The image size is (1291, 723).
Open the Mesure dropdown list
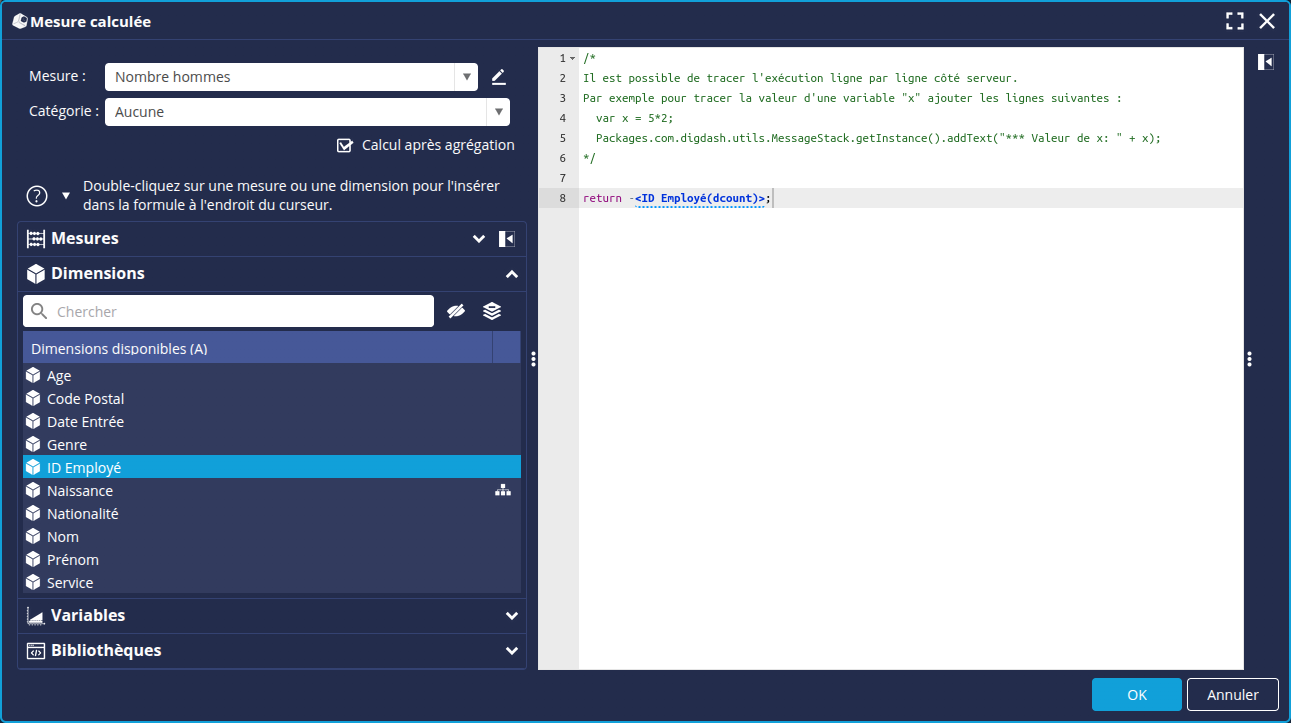pos(466,77)
